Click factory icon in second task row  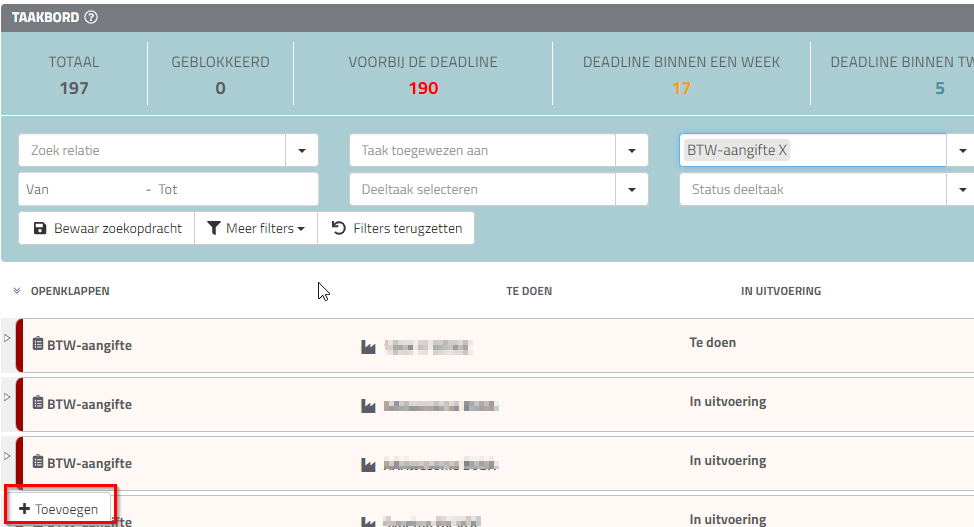tap(368, 406)
